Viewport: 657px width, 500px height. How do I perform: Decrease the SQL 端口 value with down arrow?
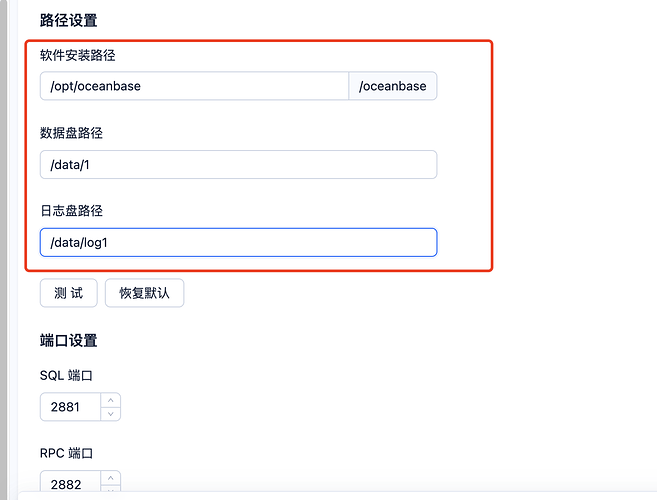point(111,414)
